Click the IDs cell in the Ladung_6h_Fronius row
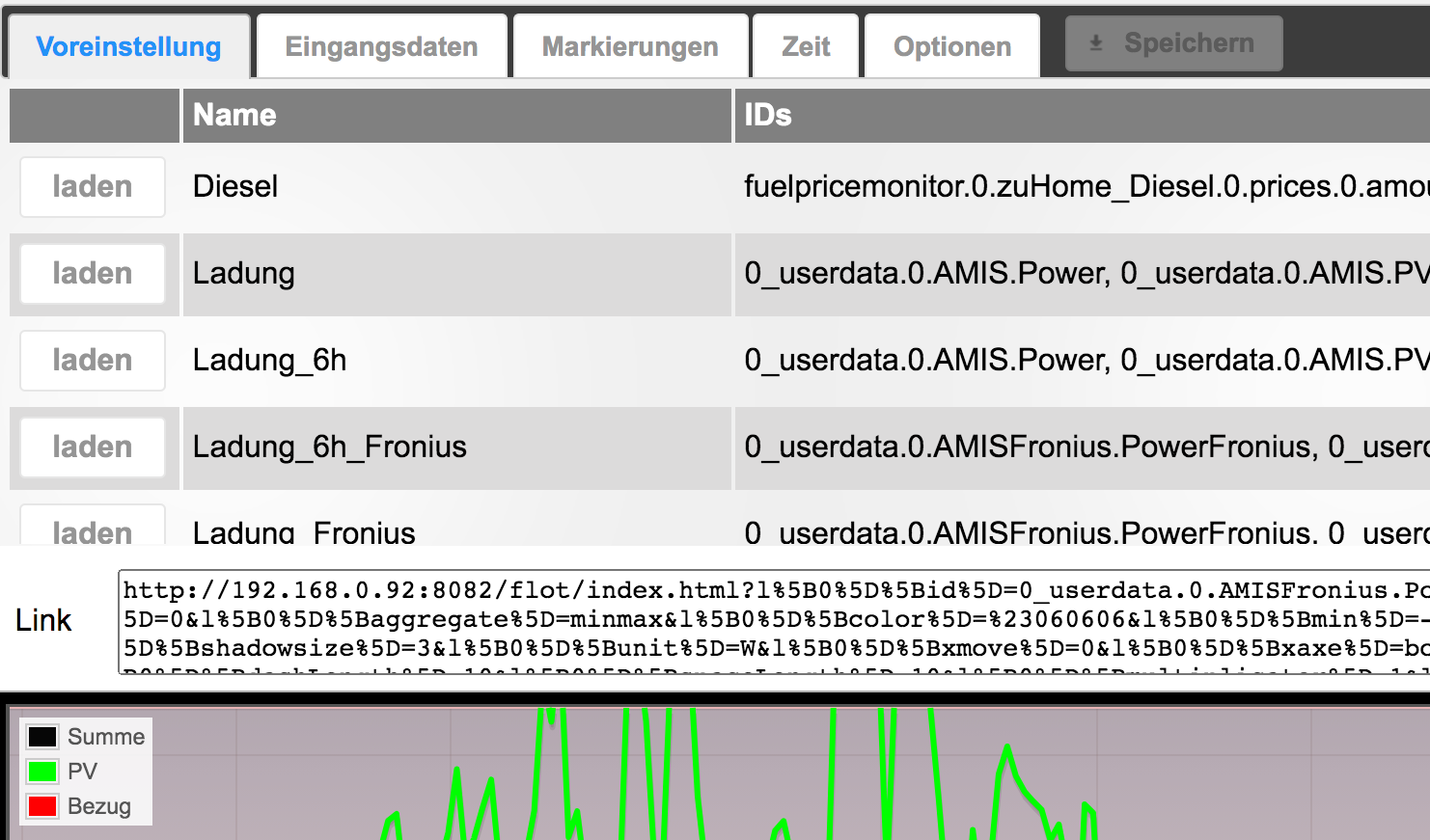The height and width of the screenshot is (840, 1430). point(1083,447)
